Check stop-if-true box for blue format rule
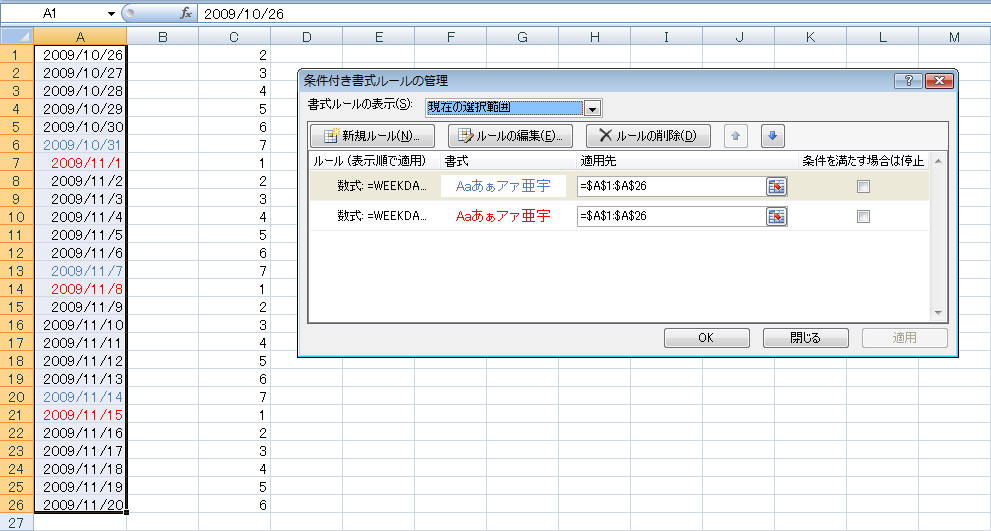This screenshot has width=991, height=531. 863,186
